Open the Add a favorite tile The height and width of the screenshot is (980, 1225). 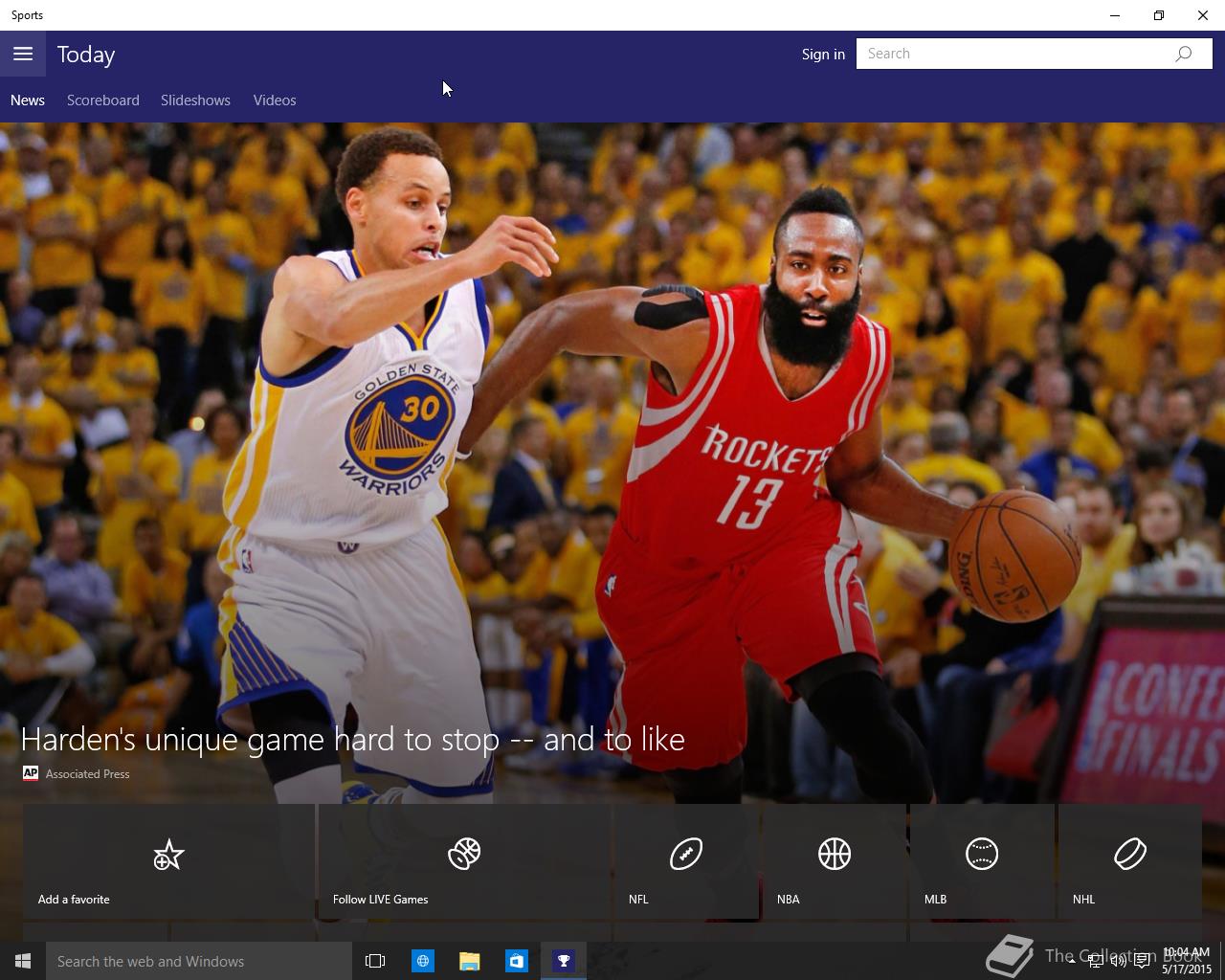168,862
